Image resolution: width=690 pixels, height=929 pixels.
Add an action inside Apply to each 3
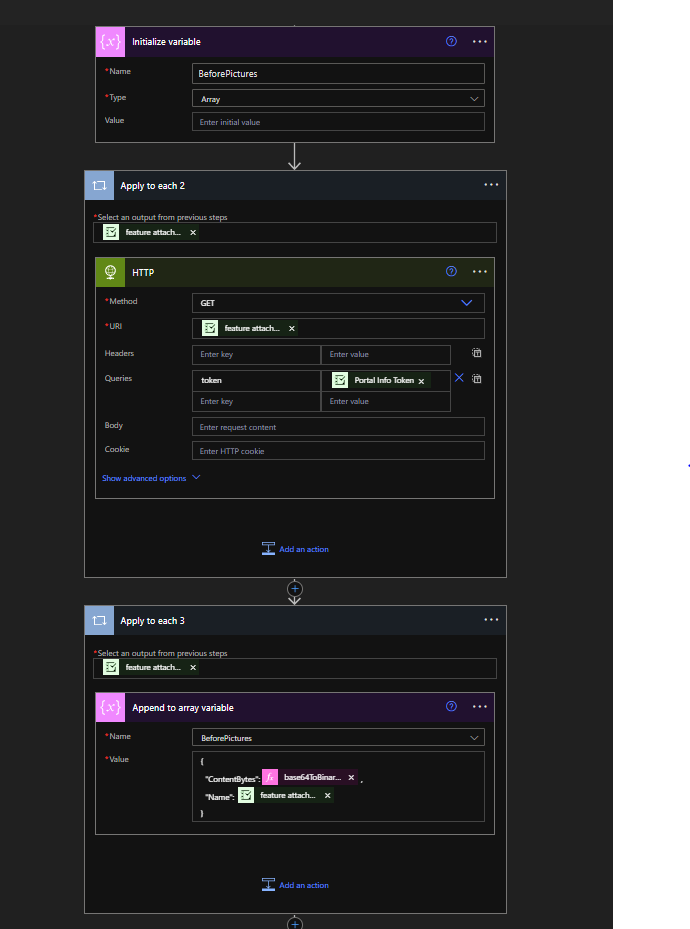pos(296,885)
